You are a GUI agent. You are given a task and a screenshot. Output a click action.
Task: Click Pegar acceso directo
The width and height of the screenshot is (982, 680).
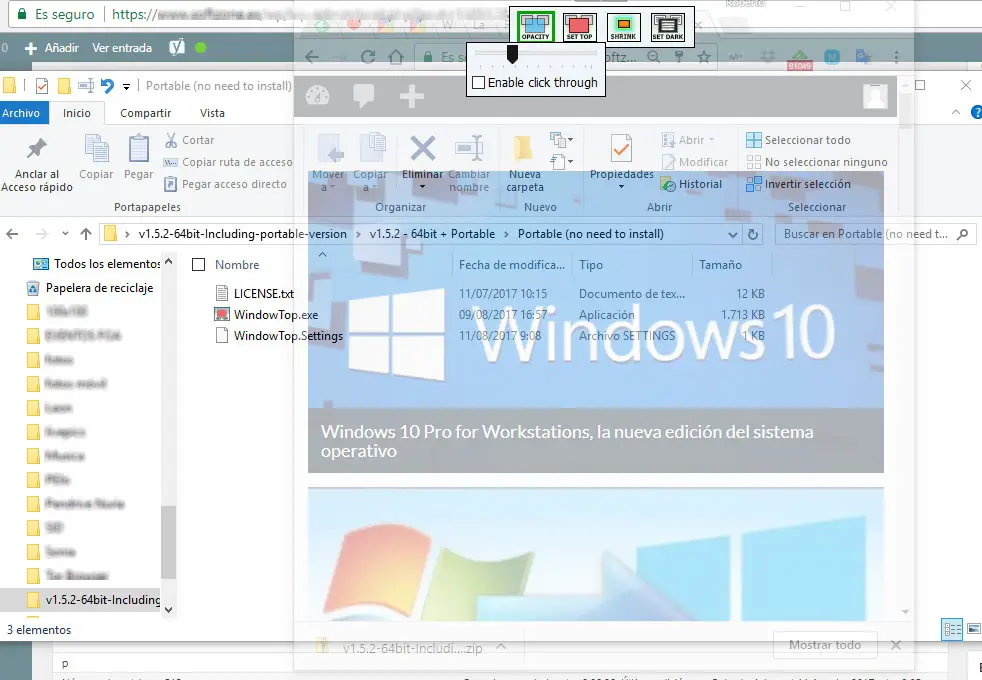[225, 184]
